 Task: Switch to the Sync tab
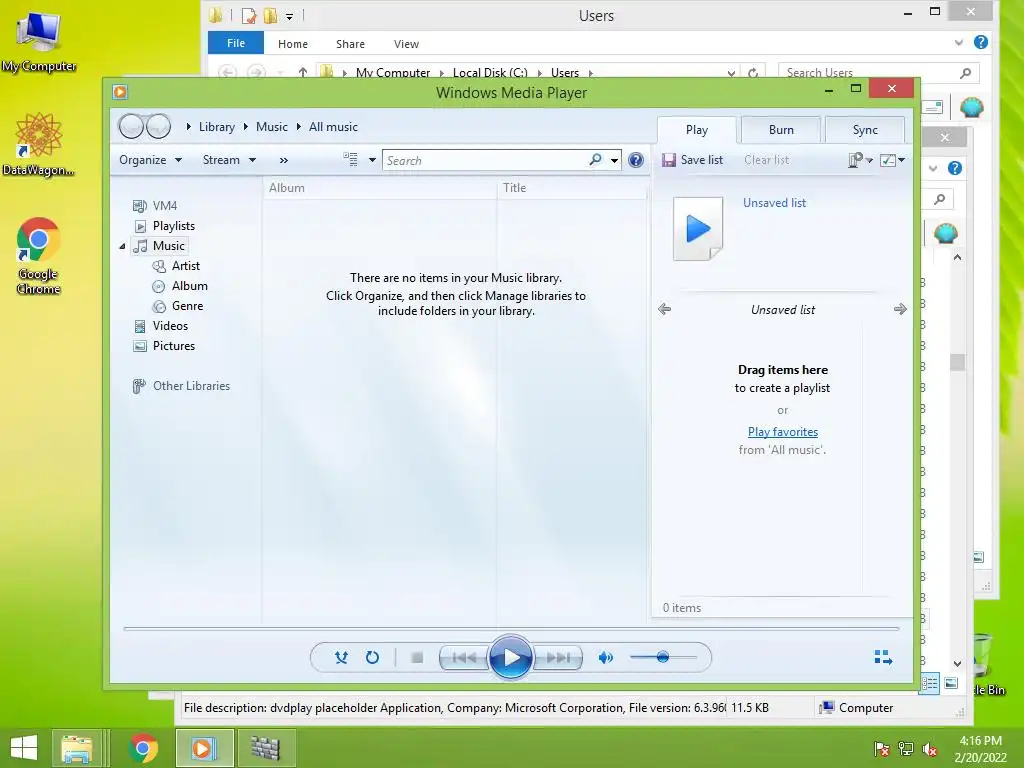coord(865,130)
